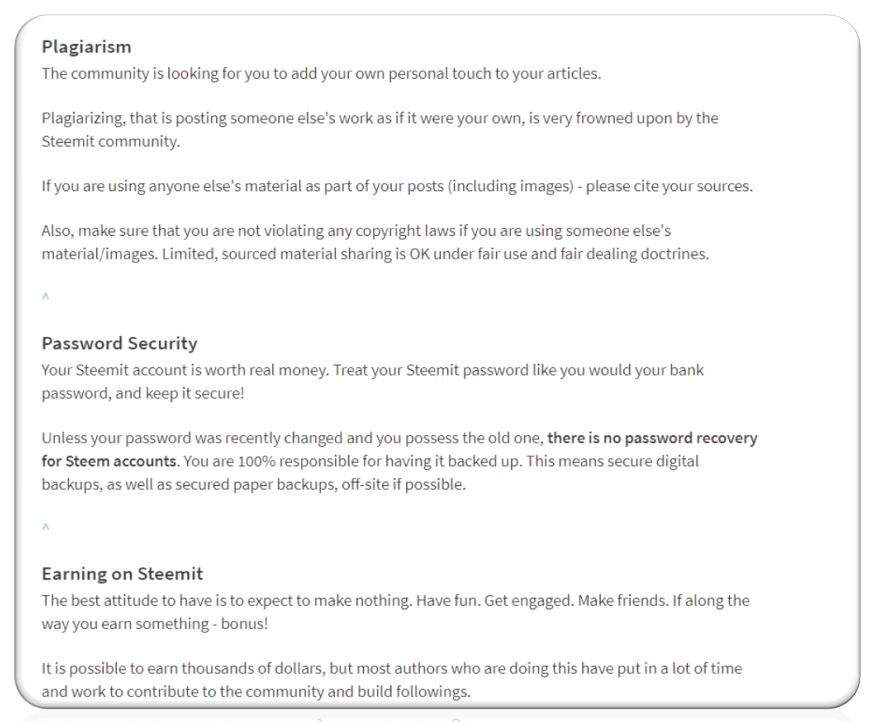Click the 'password, and keep it secure!' line

coord(143,393)
